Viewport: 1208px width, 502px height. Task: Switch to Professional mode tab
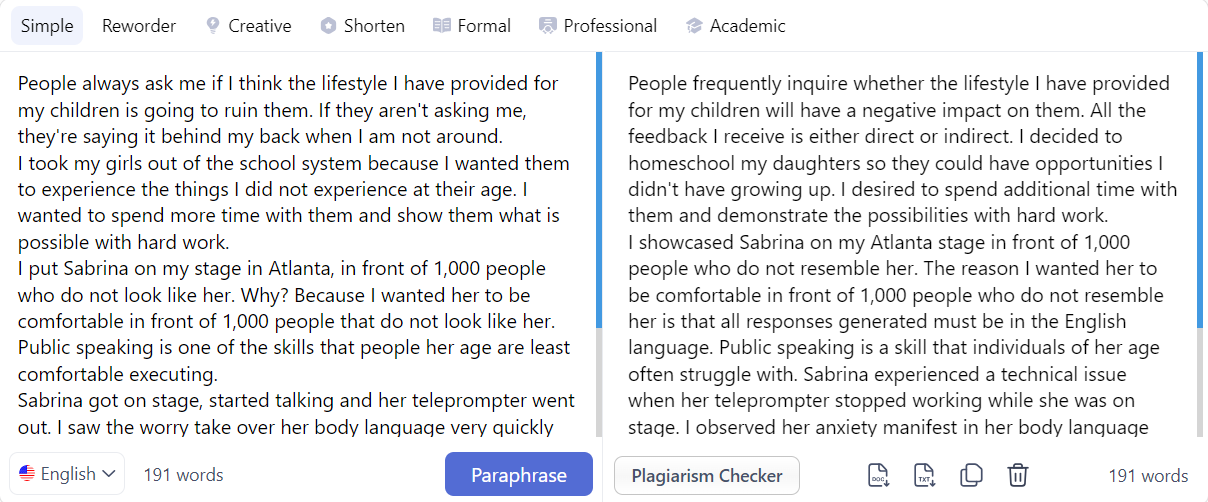[x=598, y=26]
